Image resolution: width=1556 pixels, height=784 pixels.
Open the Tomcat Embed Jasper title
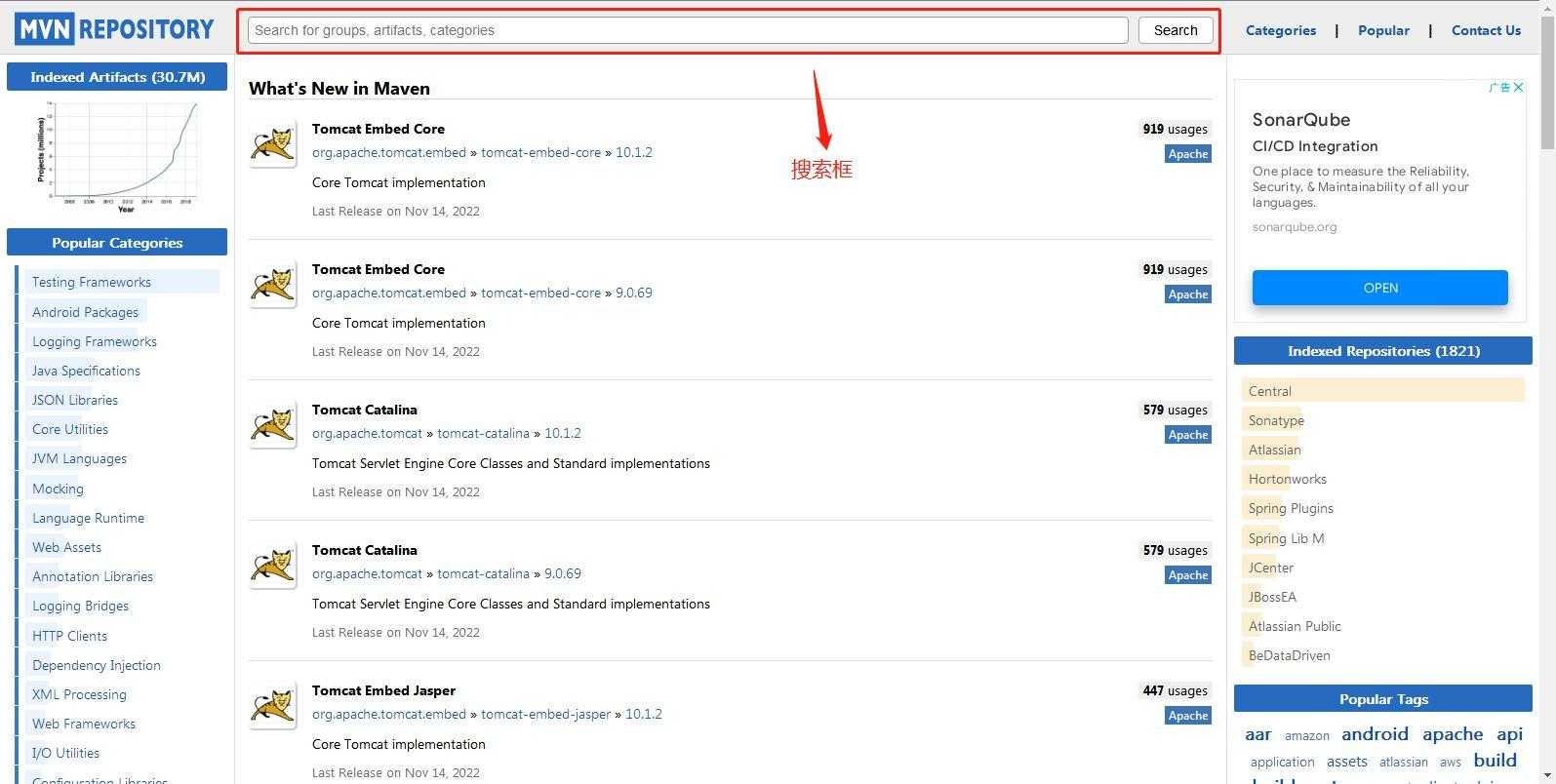(x=383, y=690)
